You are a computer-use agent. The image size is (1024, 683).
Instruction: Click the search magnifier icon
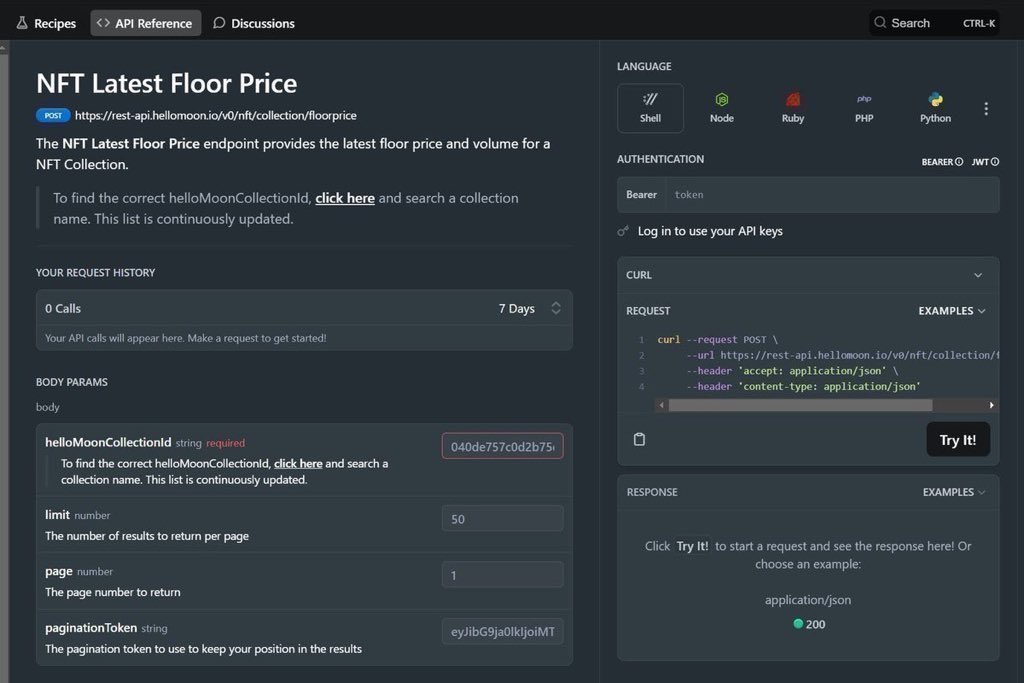pyautogui.click(x=880, y=22)
